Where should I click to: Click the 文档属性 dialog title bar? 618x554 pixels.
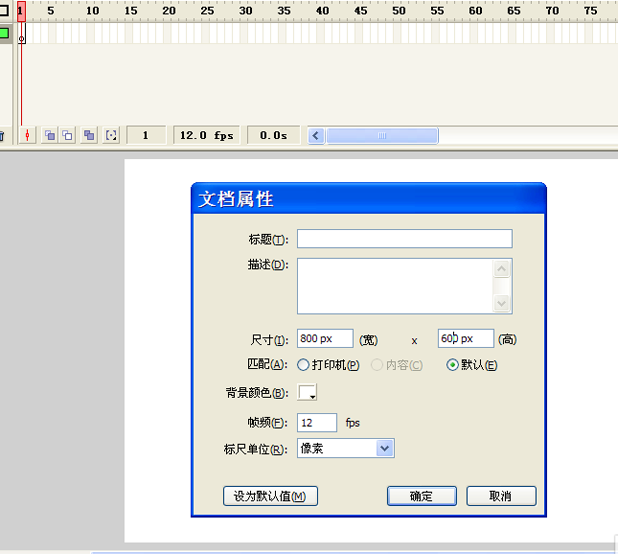point(369,199)
